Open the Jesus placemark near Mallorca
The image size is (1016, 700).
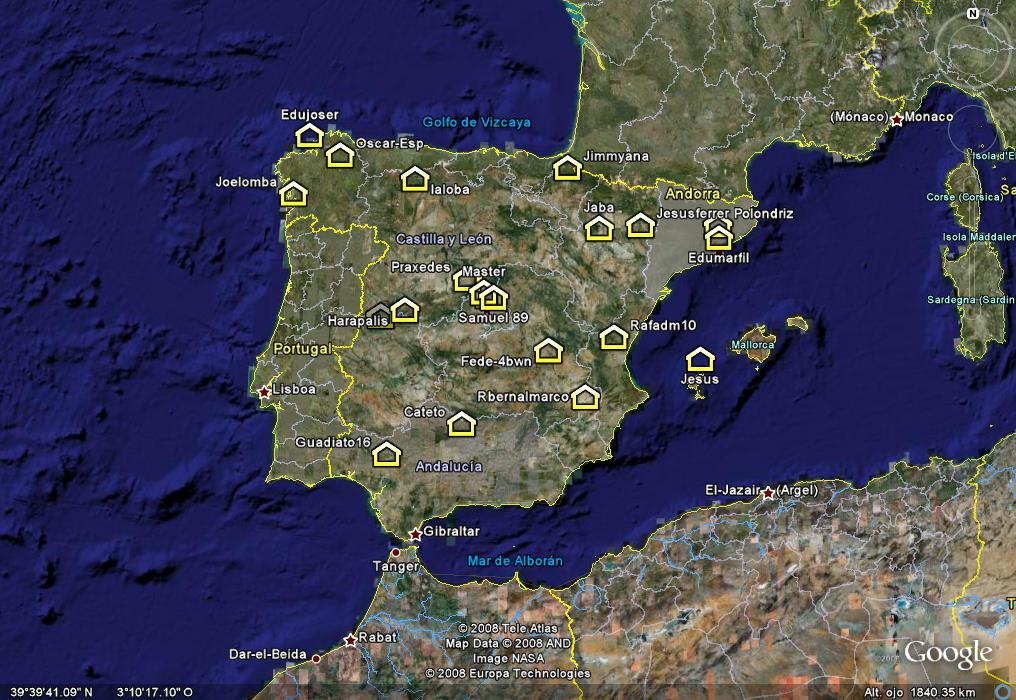(x=700, y=360)
